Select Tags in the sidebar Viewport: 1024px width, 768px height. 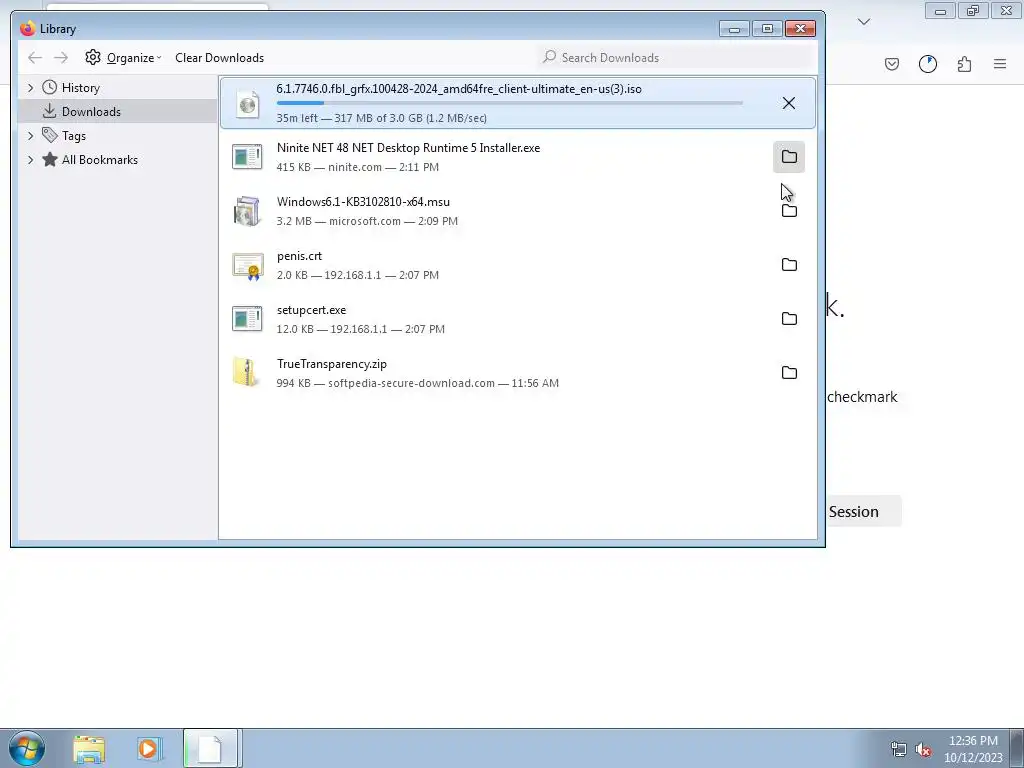[74, 136]
